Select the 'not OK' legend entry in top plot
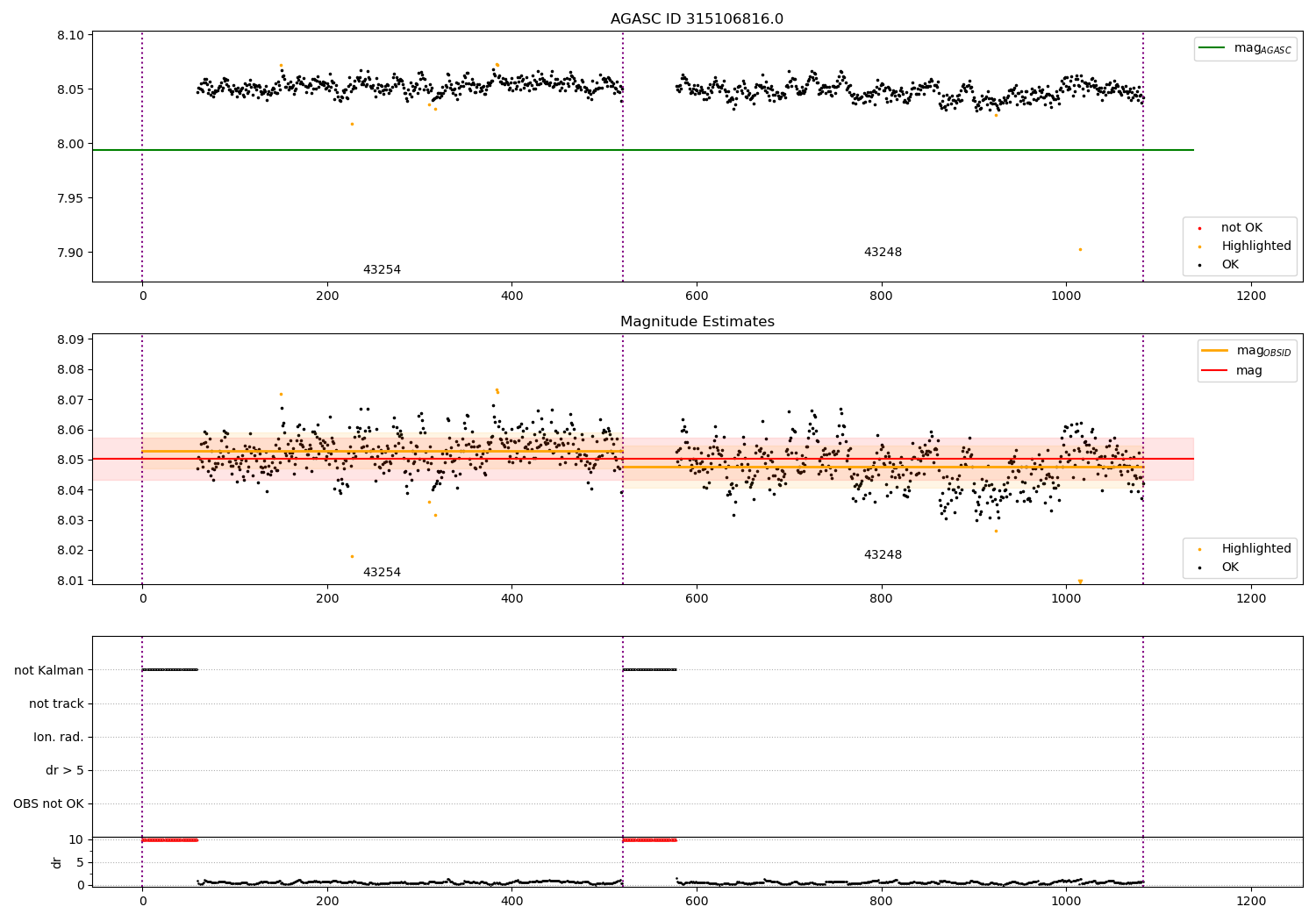 point(1241,228)
